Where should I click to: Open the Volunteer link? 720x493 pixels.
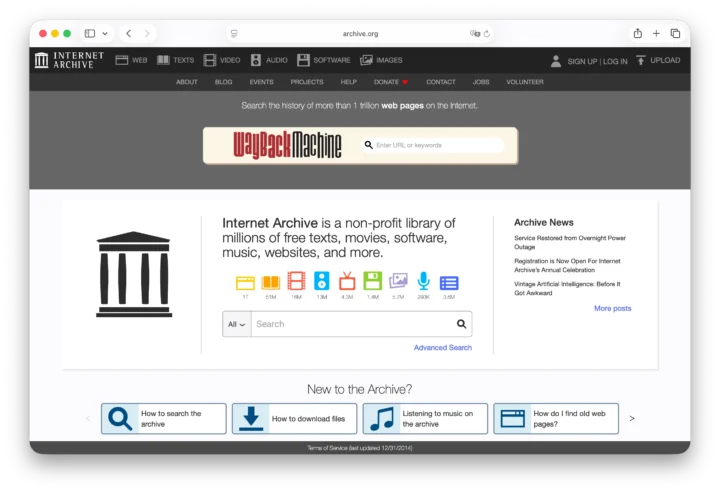(525, 82)
